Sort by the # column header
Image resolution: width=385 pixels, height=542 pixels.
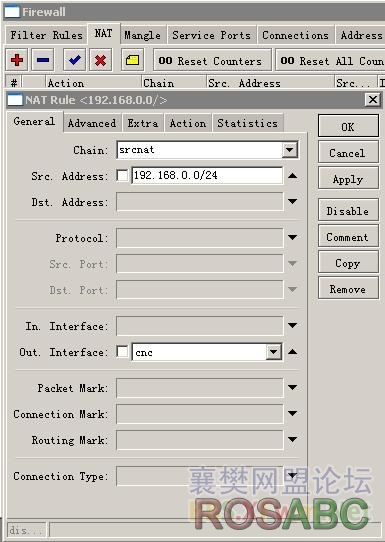[x=14, y=83]
